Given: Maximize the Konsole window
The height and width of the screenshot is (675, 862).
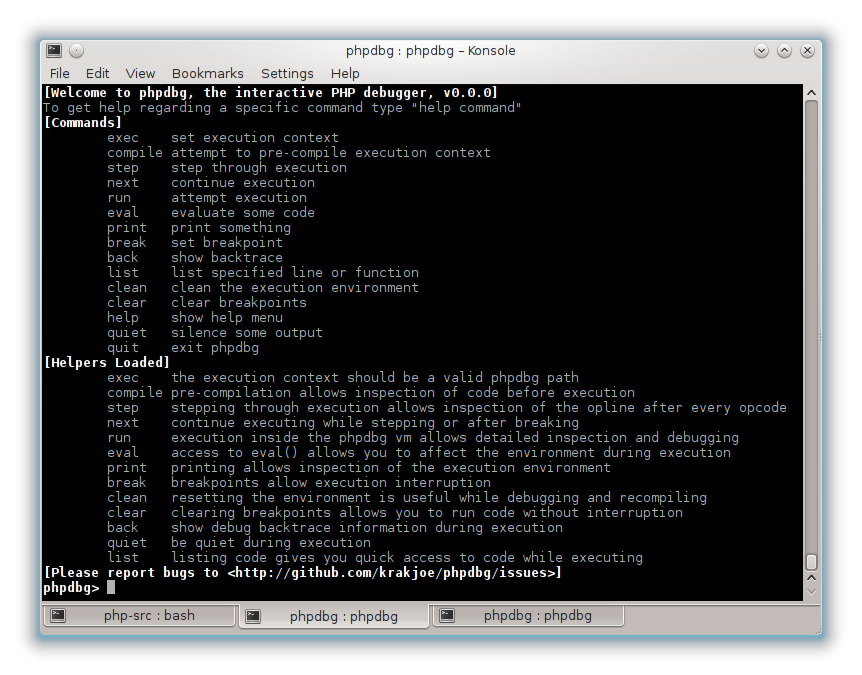Looking at the screenshot, I should [x=784, y=51].
